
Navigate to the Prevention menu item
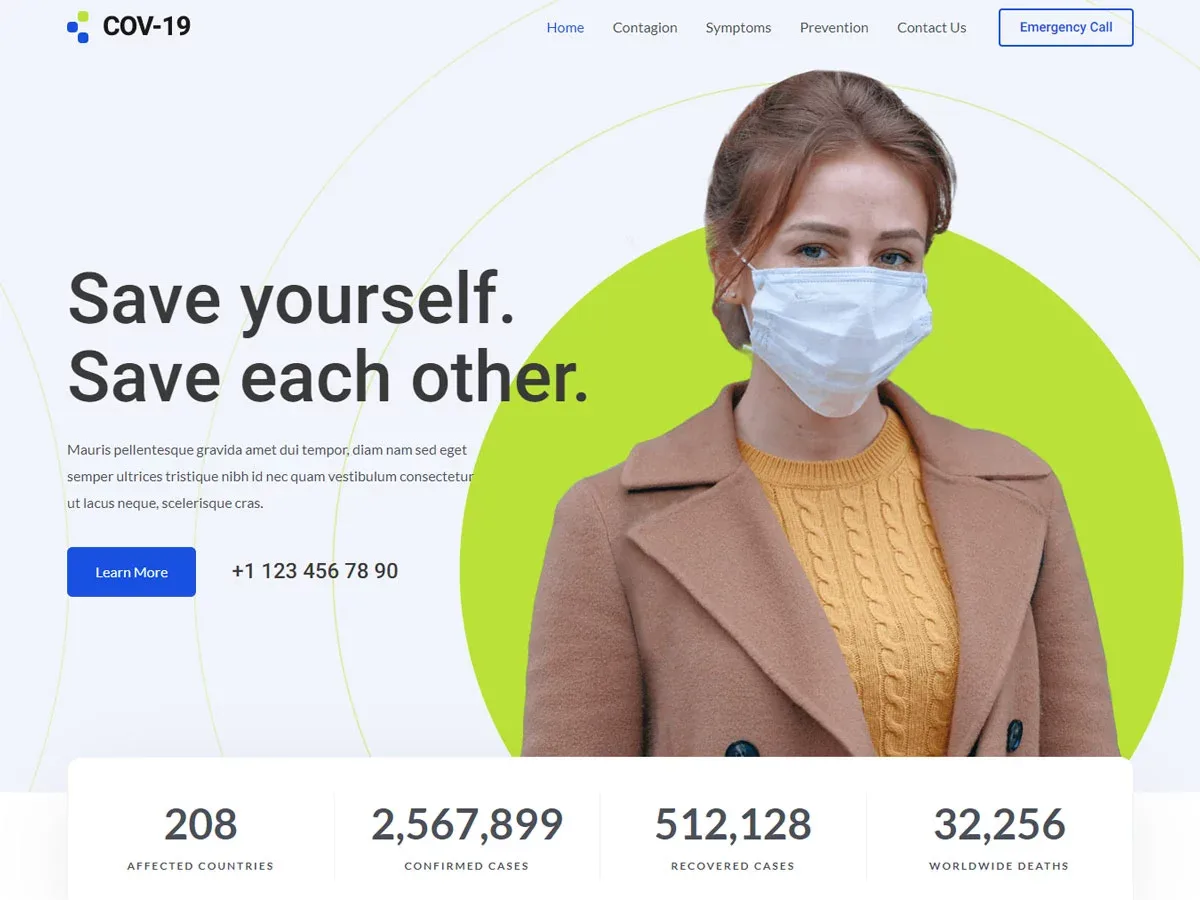pos(834,28)
